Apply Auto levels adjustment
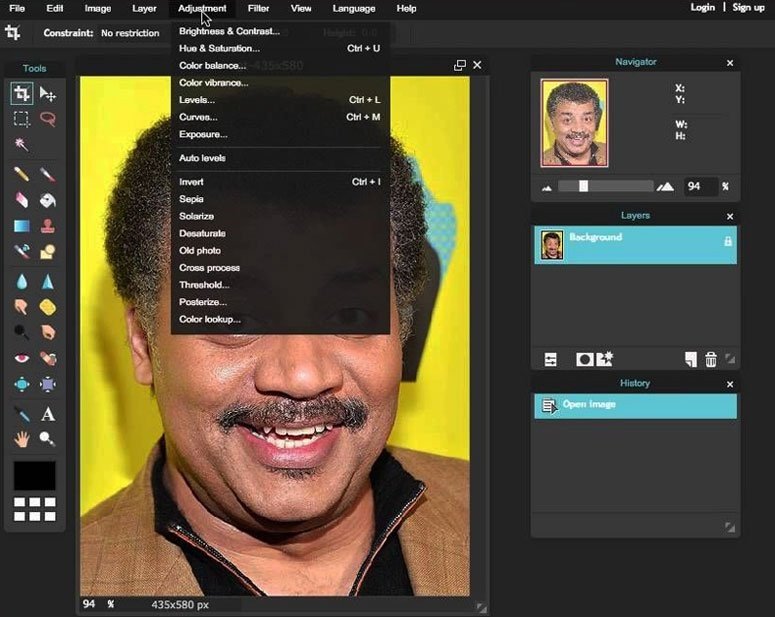 (x=280, y=158)
